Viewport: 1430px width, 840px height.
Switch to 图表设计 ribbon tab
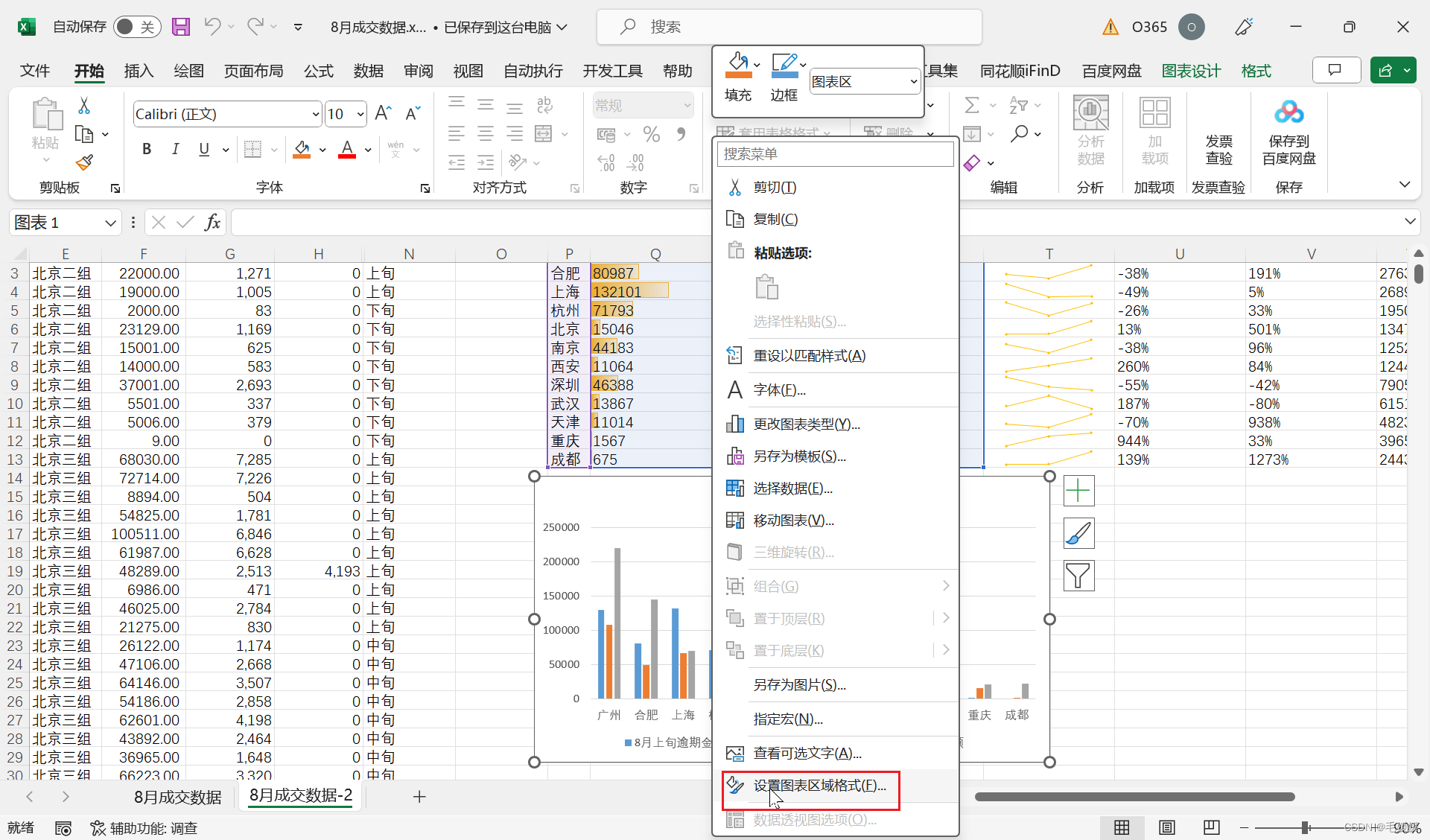tap(1191, 71)
